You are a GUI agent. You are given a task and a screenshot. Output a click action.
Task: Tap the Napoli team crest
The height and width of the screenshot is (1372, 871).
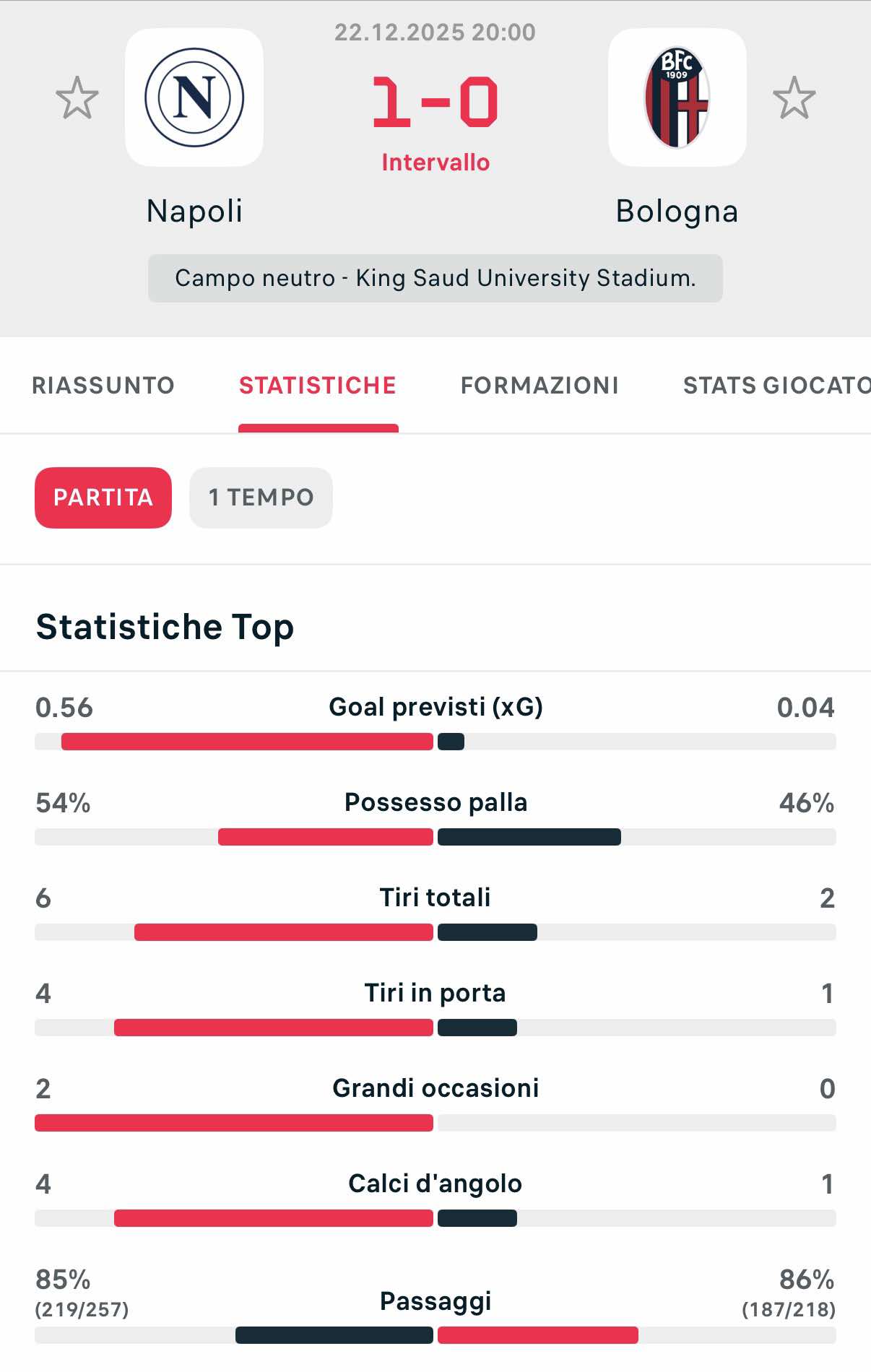tap(194, 97)
